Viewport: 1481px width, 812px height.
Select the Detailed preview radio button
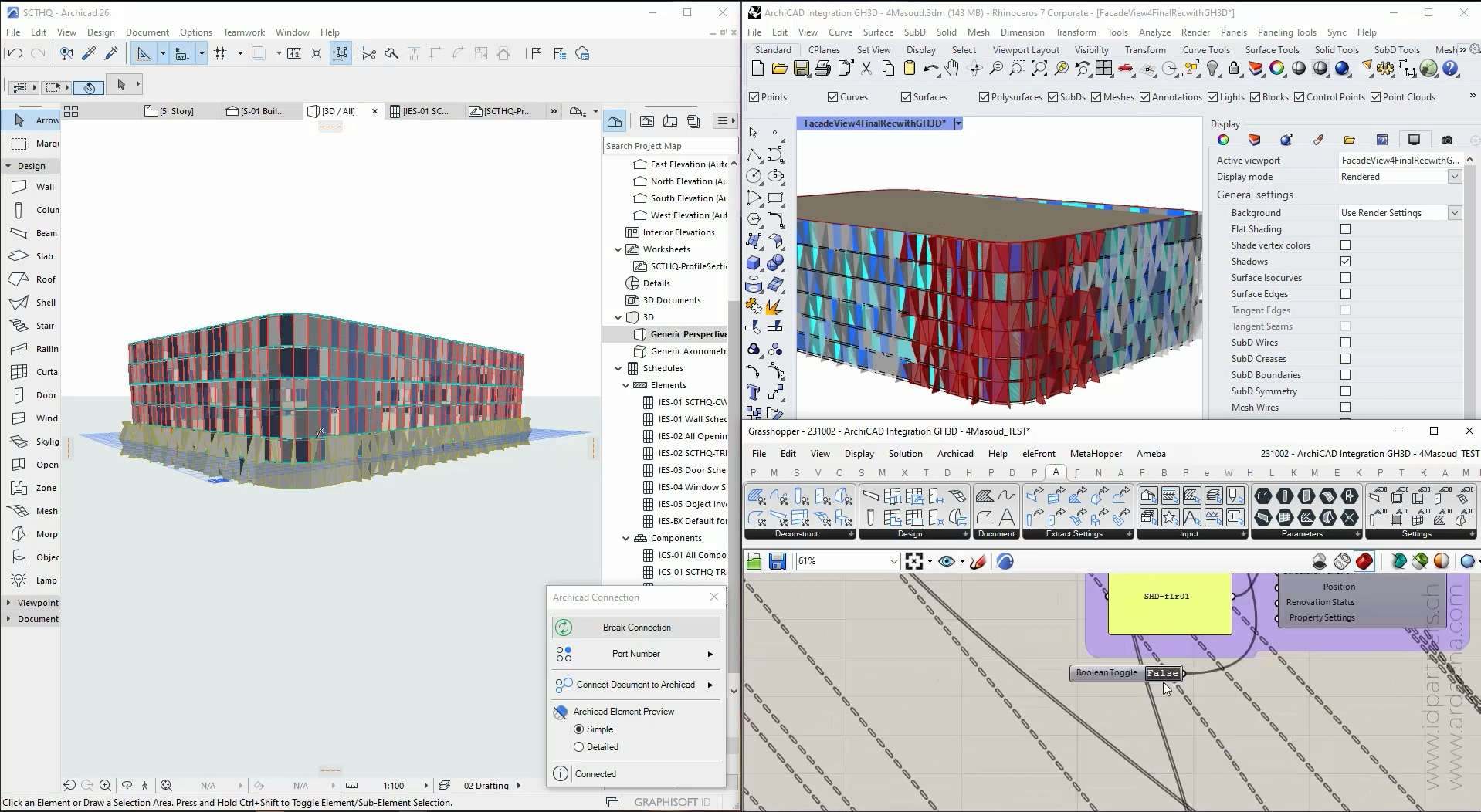point(578,747)
